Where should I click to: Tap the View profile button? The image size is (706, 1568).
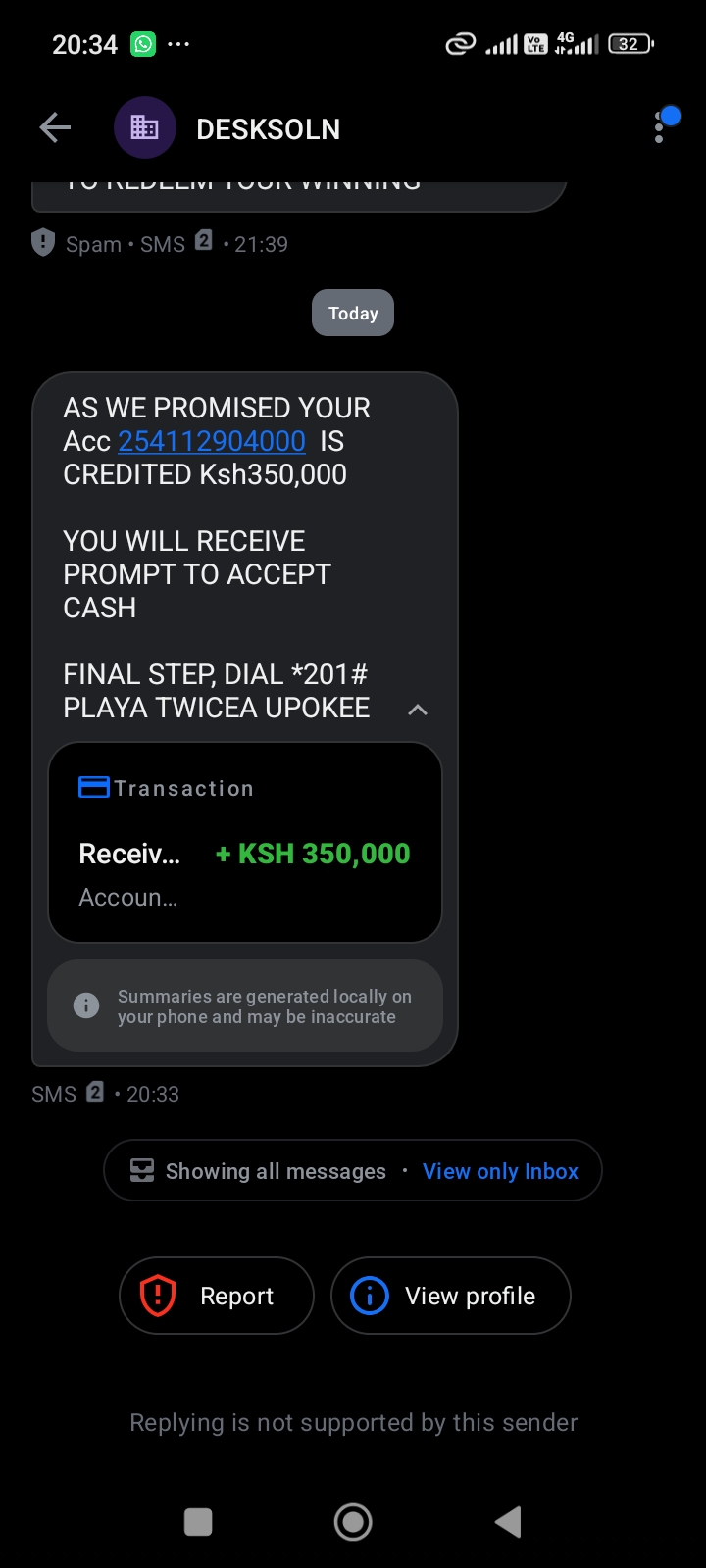pos(451,1296)
